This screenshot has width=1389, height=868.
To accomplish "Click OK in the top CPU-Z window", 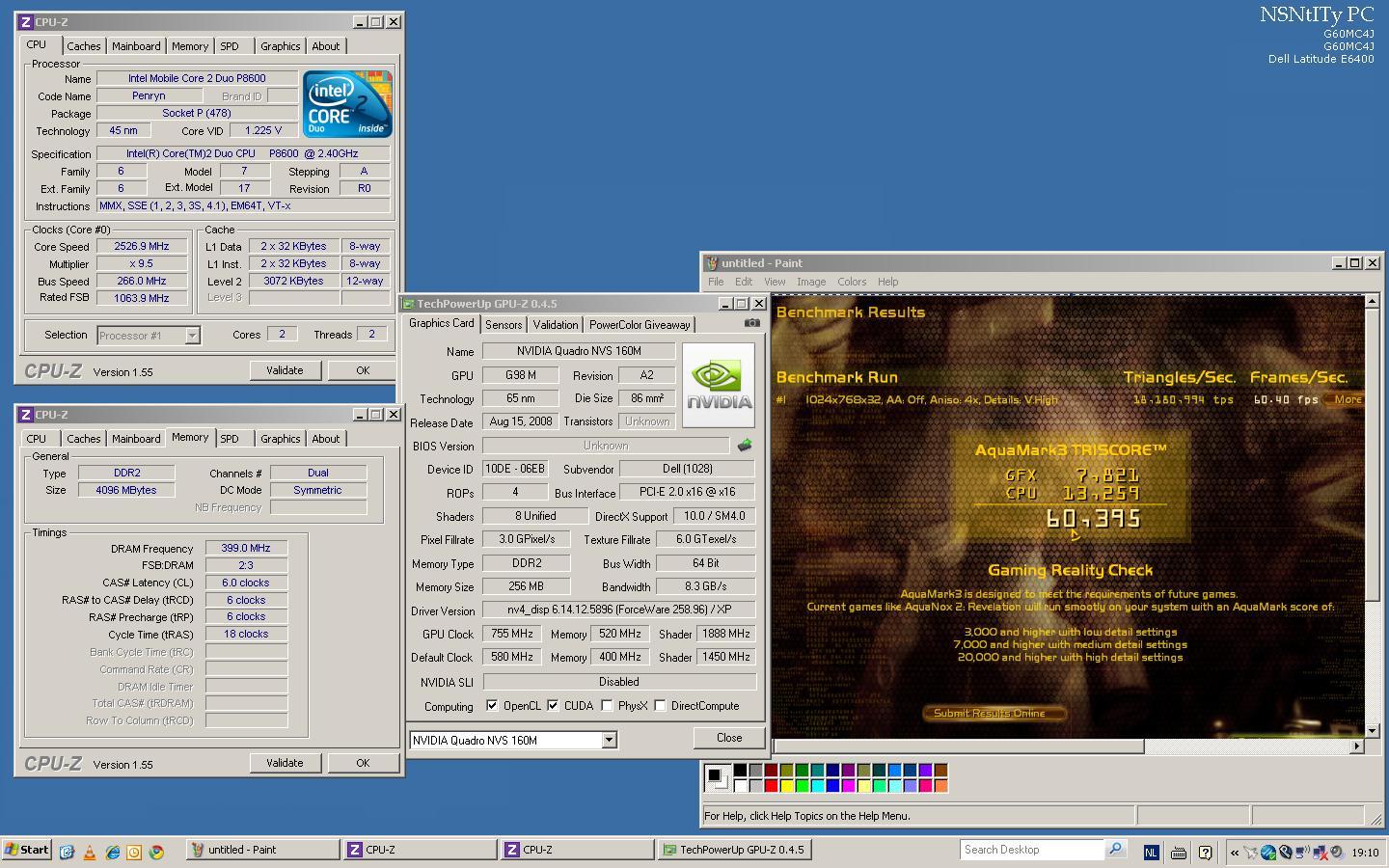I will [x=363, y=370].
